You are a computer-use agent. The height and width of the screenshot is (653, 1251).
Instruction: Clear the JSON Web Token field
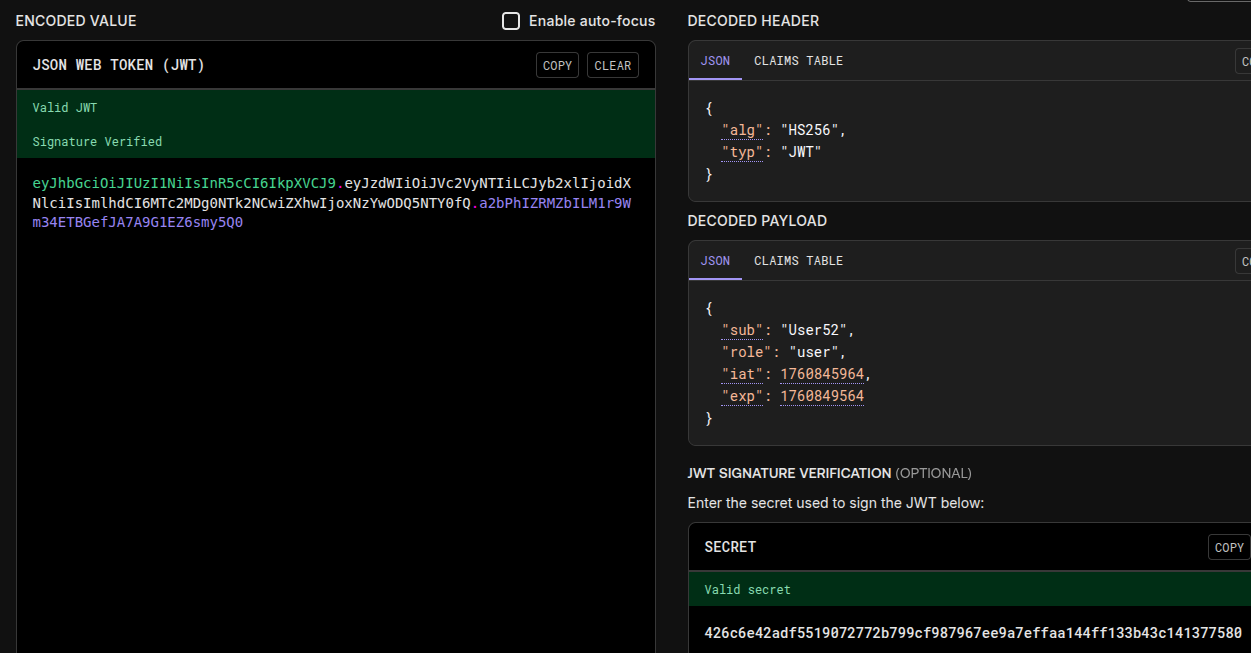612,65
